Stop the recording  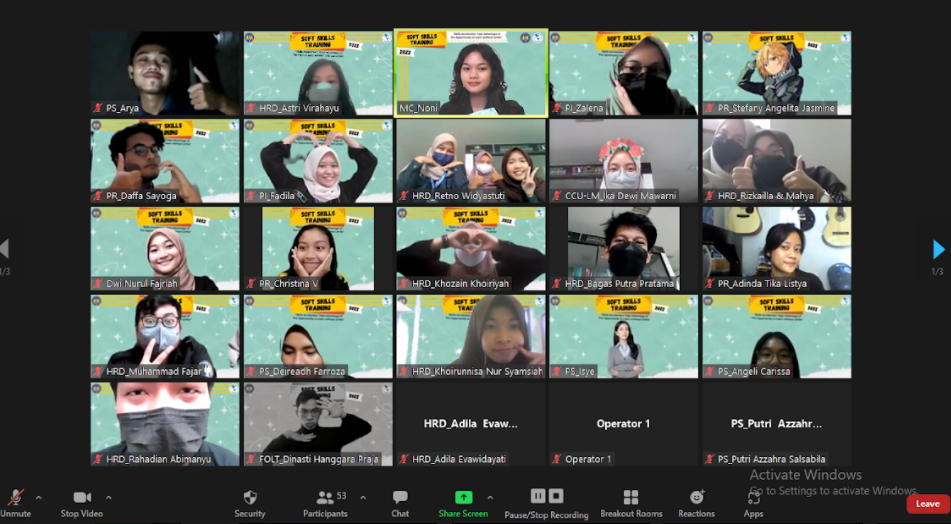point(556,496)
